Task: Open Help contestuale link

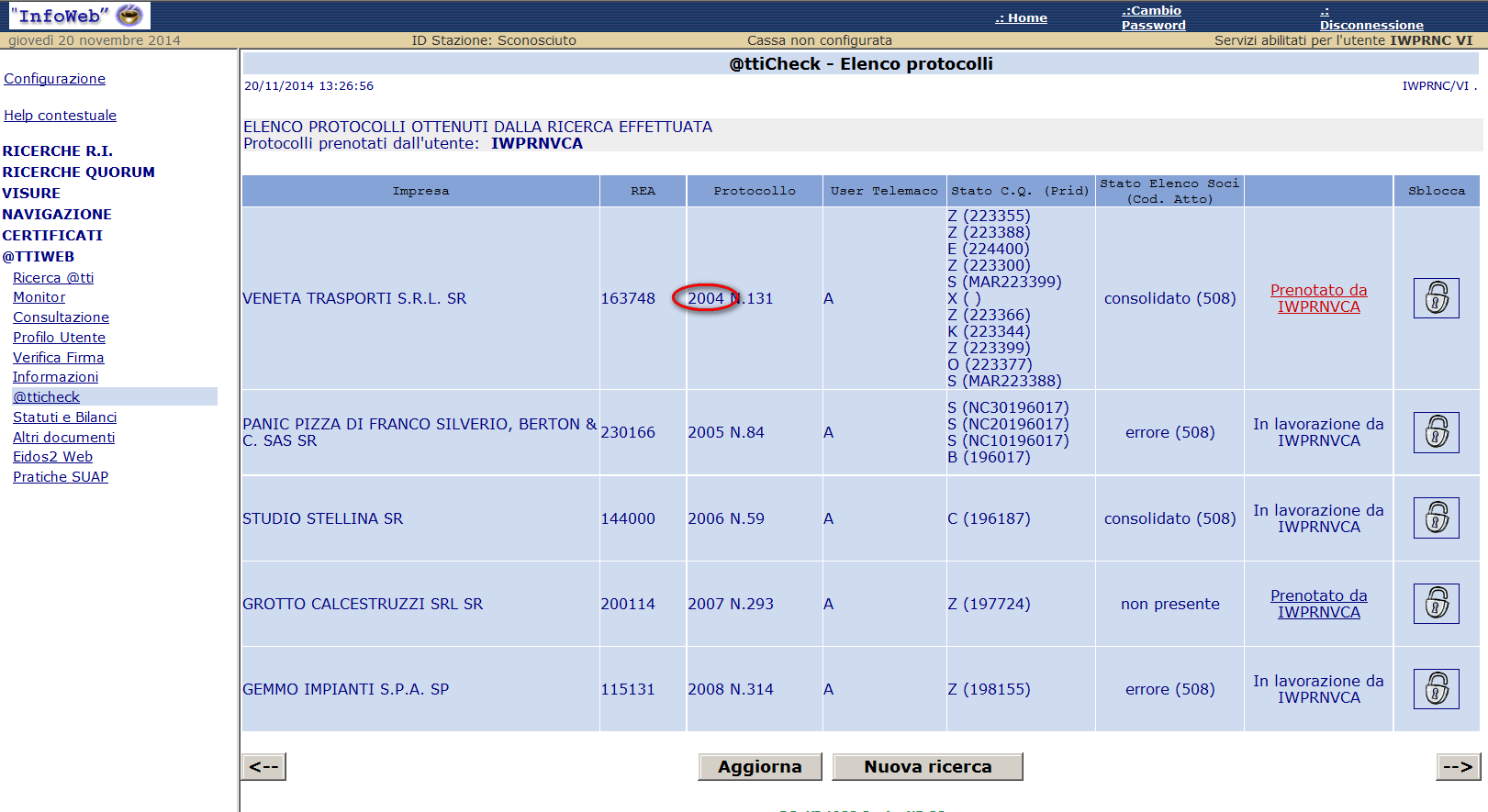Action: (x=60, y=116)
